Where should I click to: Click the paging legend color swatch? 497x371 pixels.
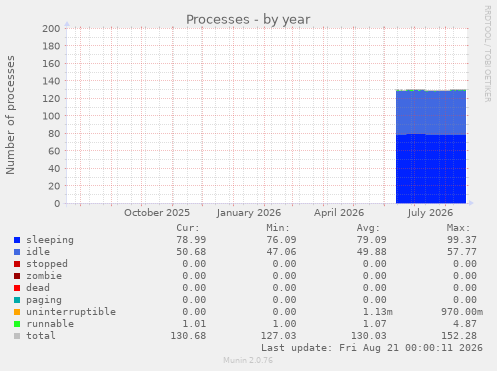[17, 300]
